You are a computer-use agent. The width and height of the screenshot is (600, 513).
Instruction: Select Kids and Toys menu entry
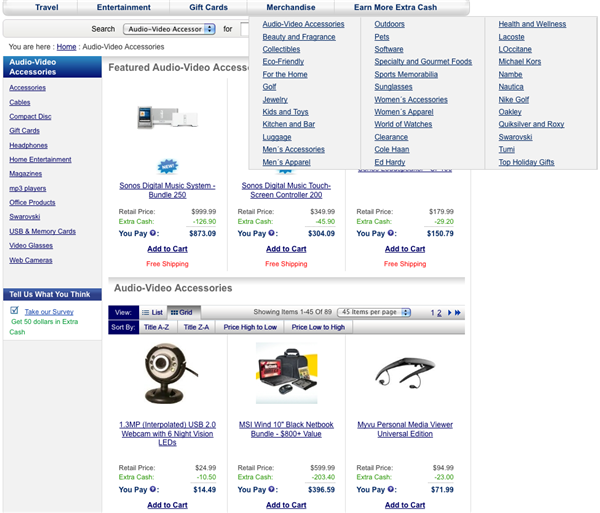point(285,112)
